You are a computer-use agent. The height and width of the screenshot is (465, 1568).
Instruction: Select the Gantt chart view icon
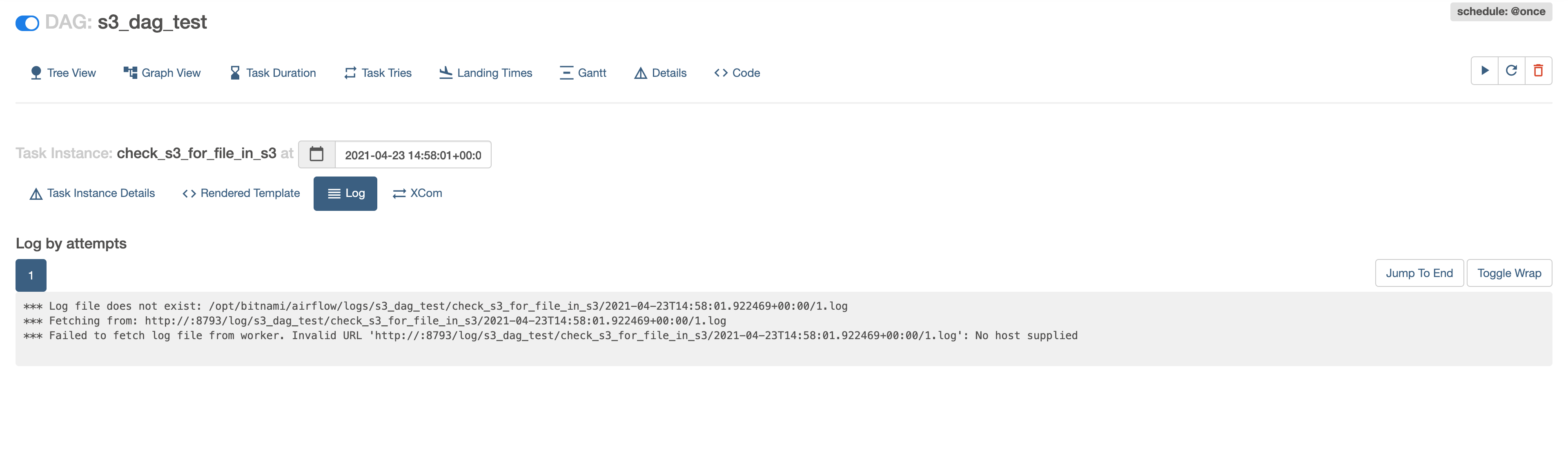tap(566, 72)
